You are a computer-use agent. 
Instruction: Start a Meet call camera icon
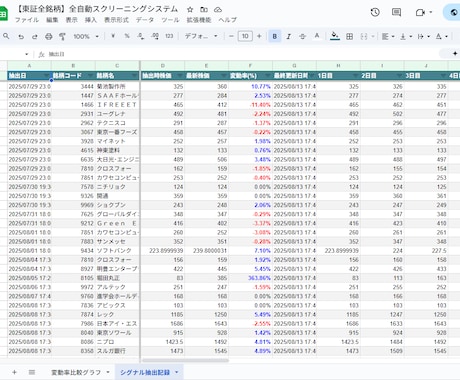coord(420,12)
